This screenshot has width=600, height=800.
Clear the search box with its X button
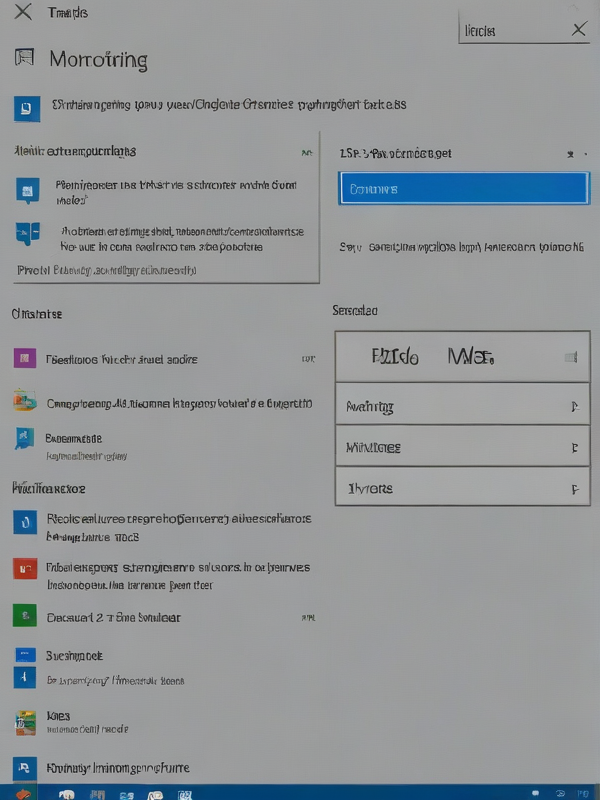(x=579, y=30)
